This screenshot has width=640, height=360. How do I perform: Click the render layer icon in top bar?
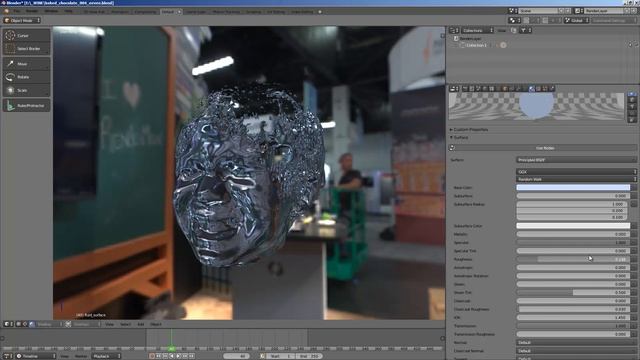[579, 11]
